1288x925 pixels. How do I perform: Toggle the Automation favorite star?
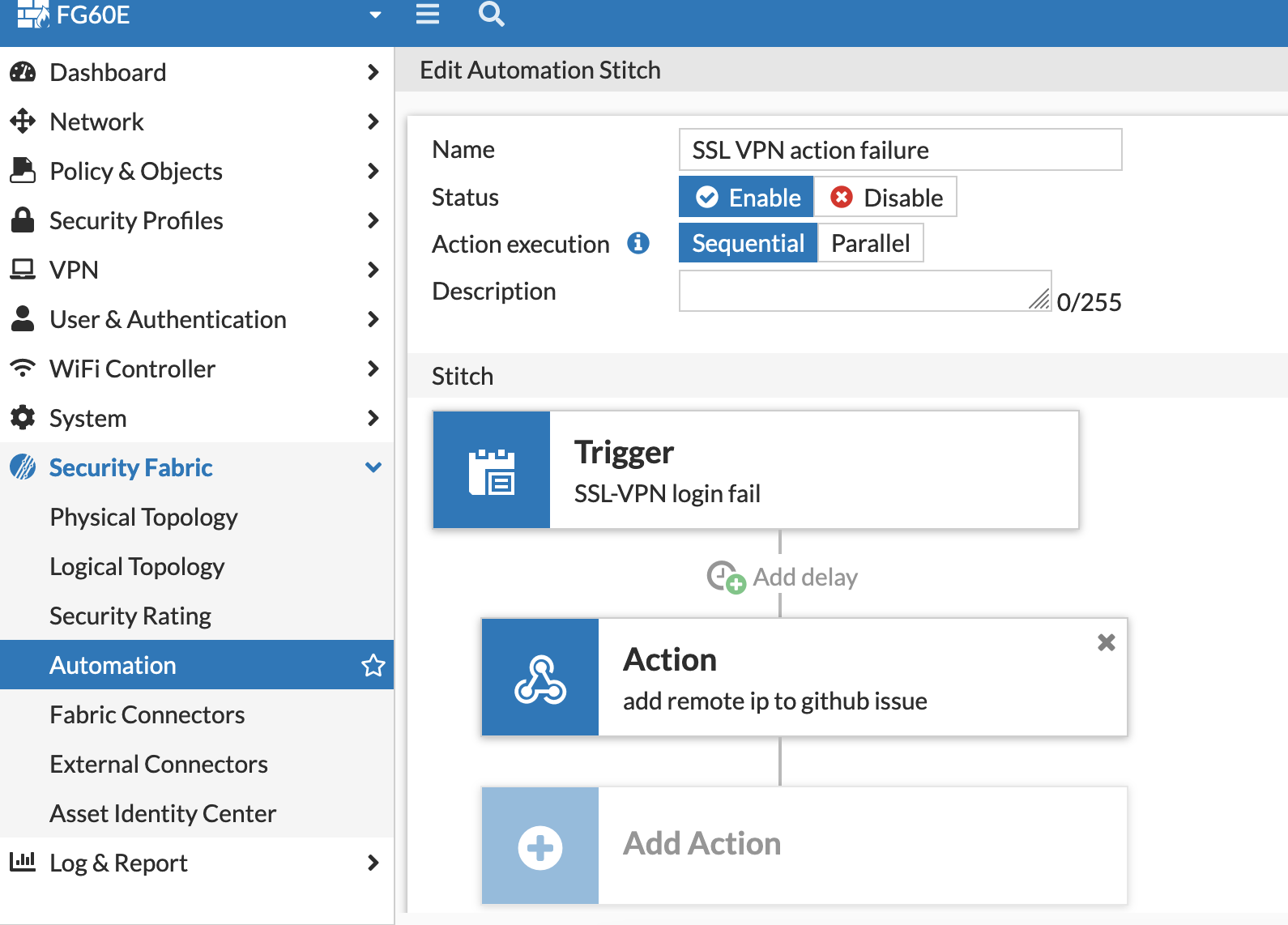point(373,666)
